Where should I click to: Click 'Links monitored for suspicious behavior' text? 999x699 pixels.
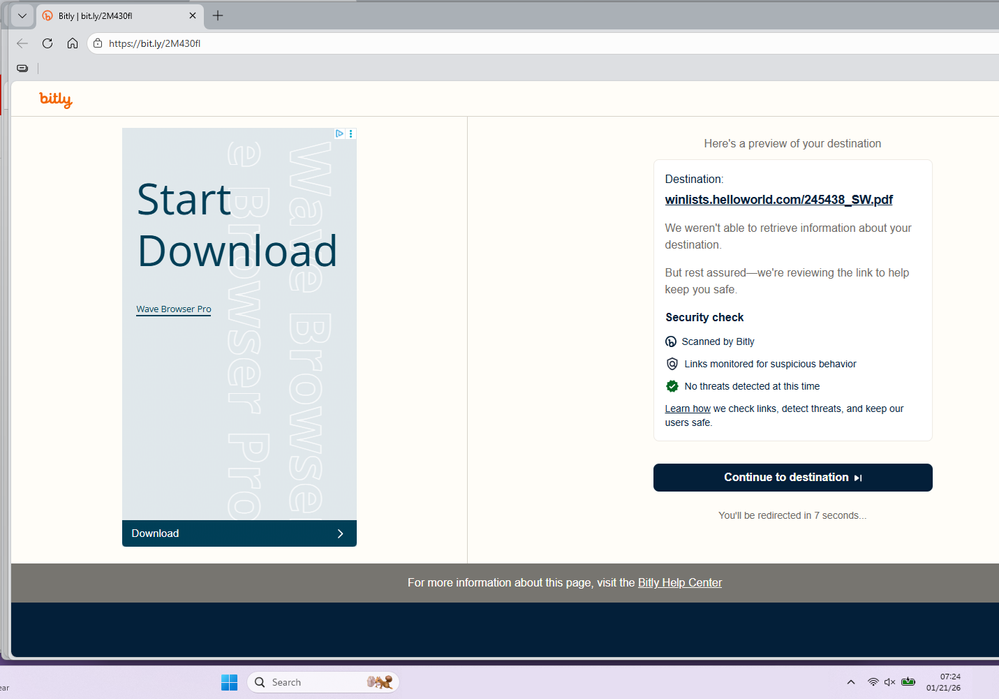770,364
